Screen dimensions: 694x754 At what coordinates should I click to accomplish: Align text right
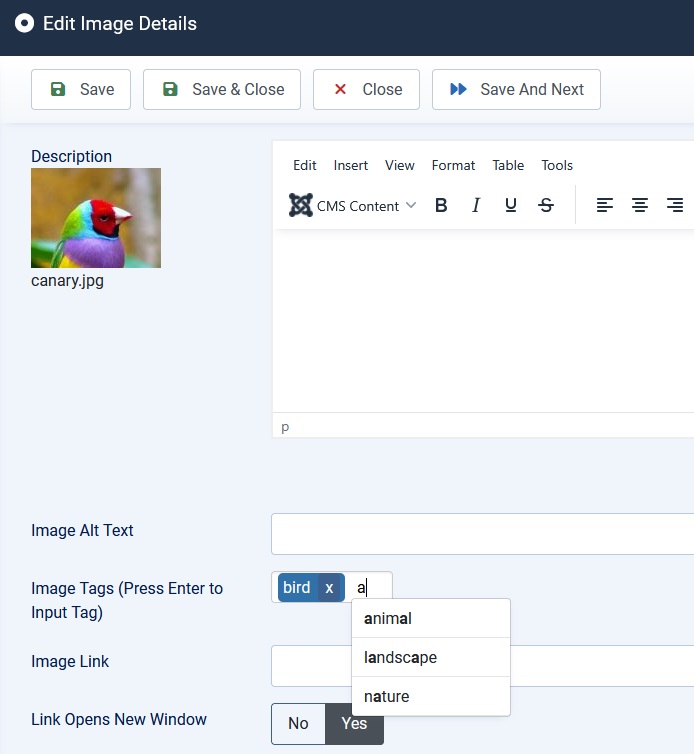pyautogui.click(x=675, y=205)
